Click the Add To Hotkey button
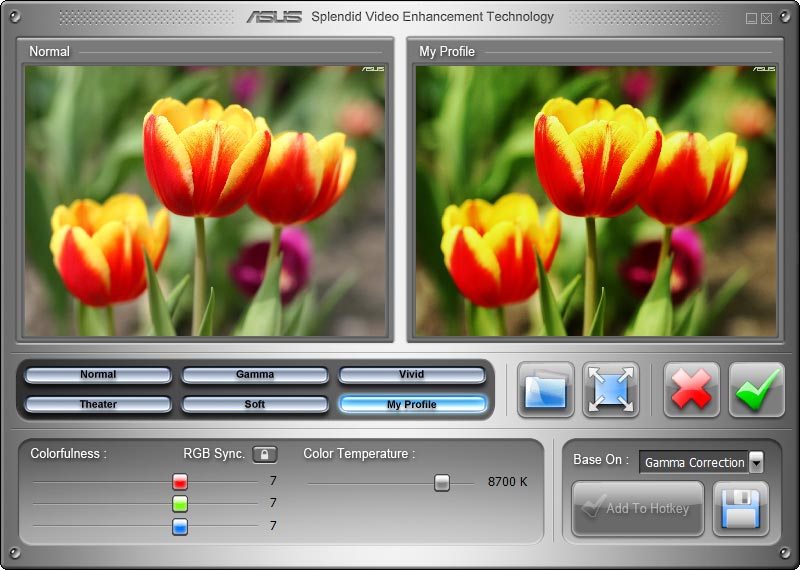The width and height of the screenshot is (800, 570). 638,509
